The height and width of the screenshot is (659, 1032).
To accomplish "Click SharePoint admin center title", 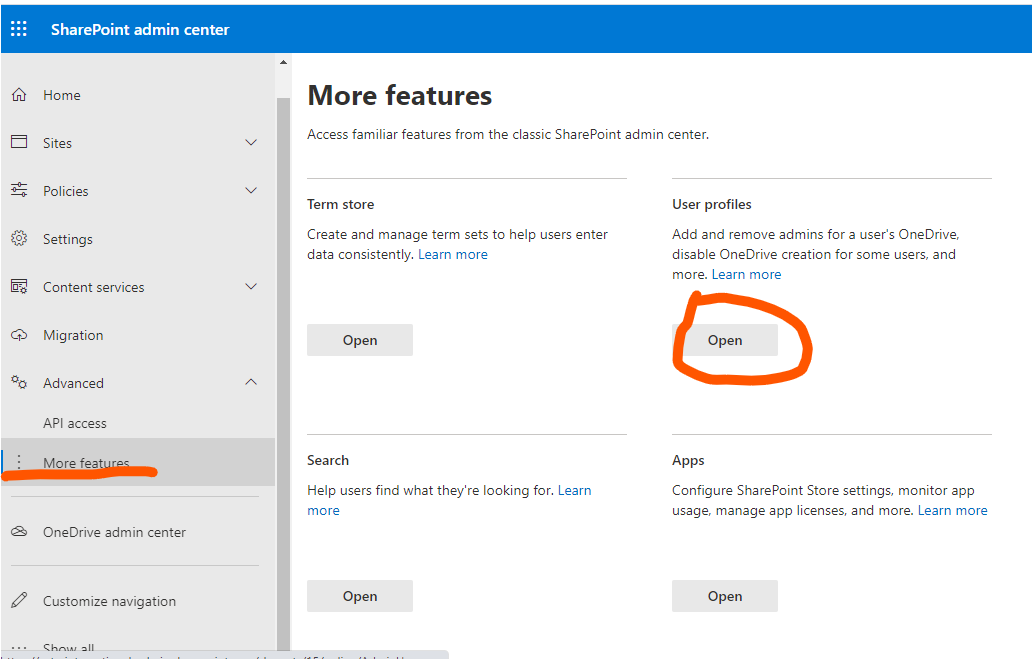I will coord(140,30).
